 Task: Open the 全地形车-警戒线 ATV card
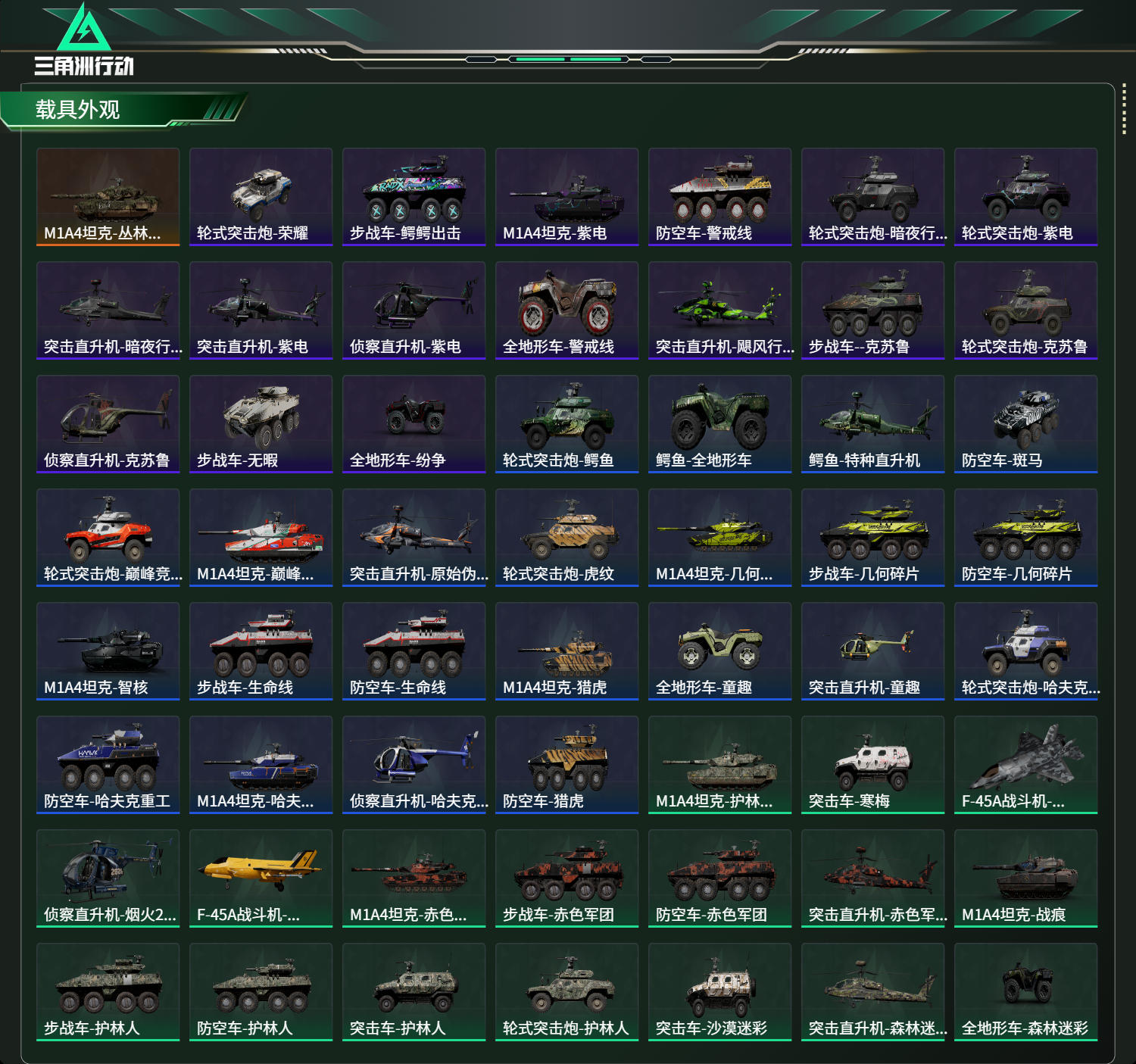pyautogui.click(x=567, y=310)
